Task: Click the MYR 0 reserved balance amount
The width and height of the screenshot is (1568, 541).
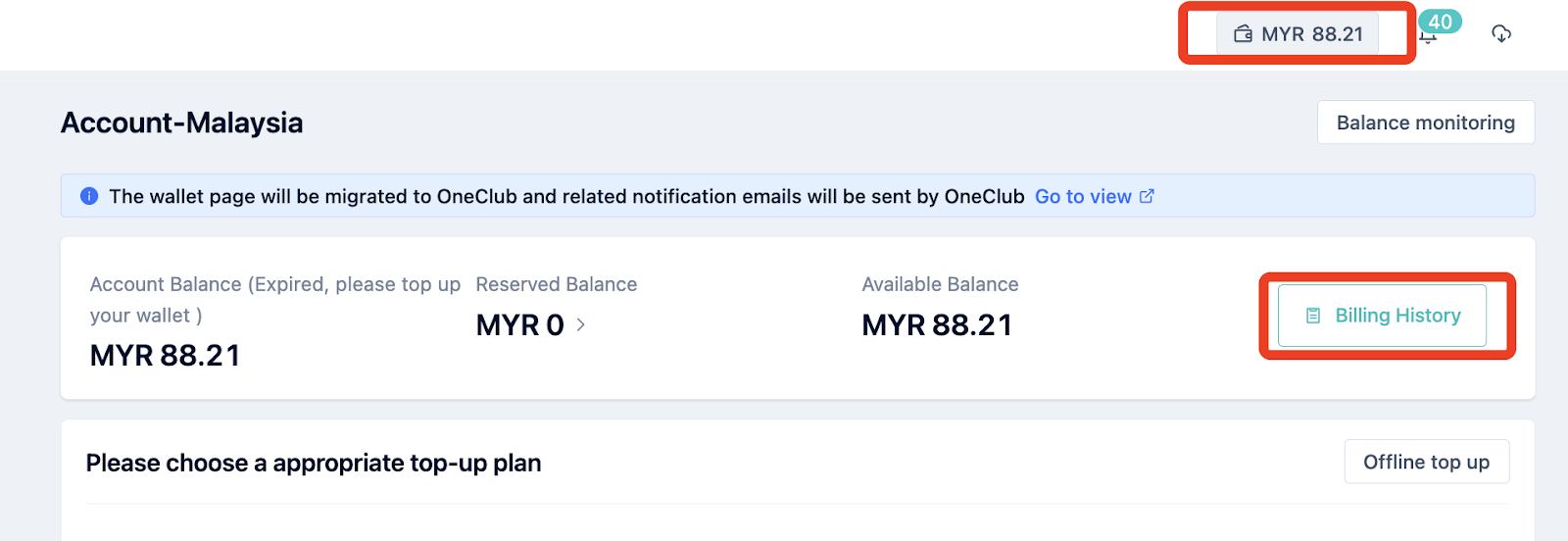Action: (519, 324)
